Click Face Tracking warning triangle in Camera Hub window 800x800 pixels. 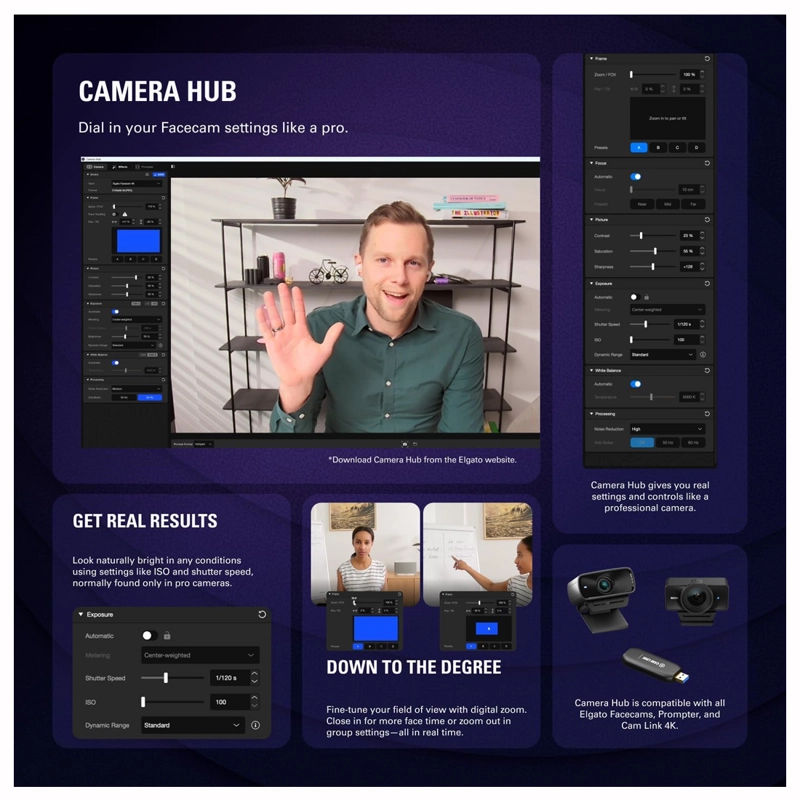coord(125,214)
